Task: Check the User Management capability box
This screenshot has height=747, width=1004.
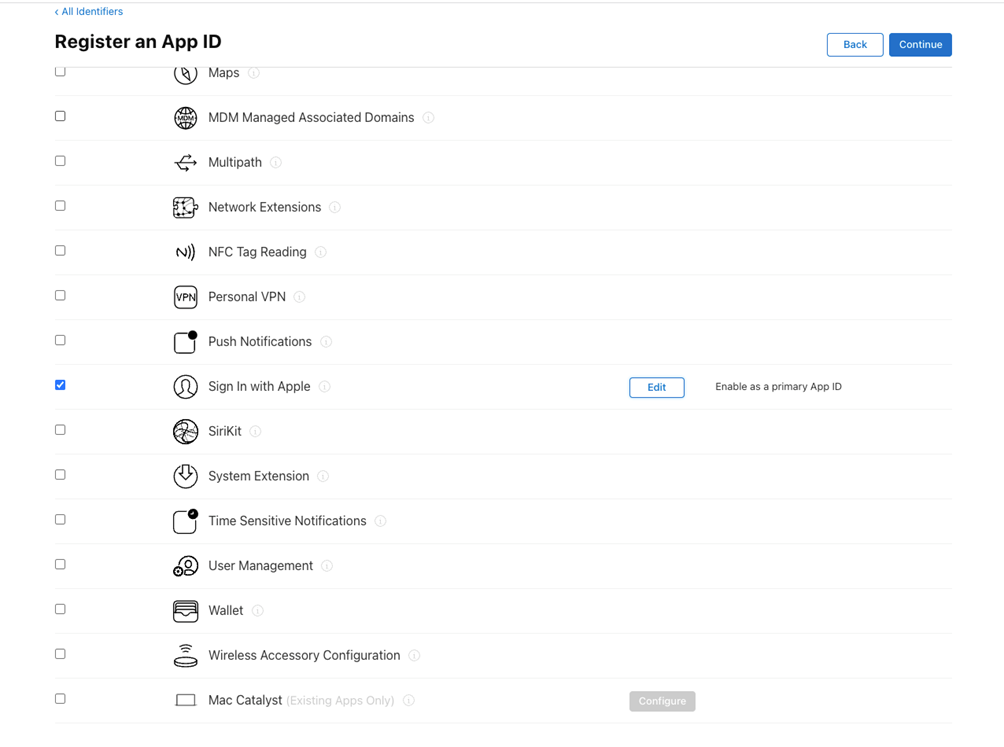Action: point(60,564)
